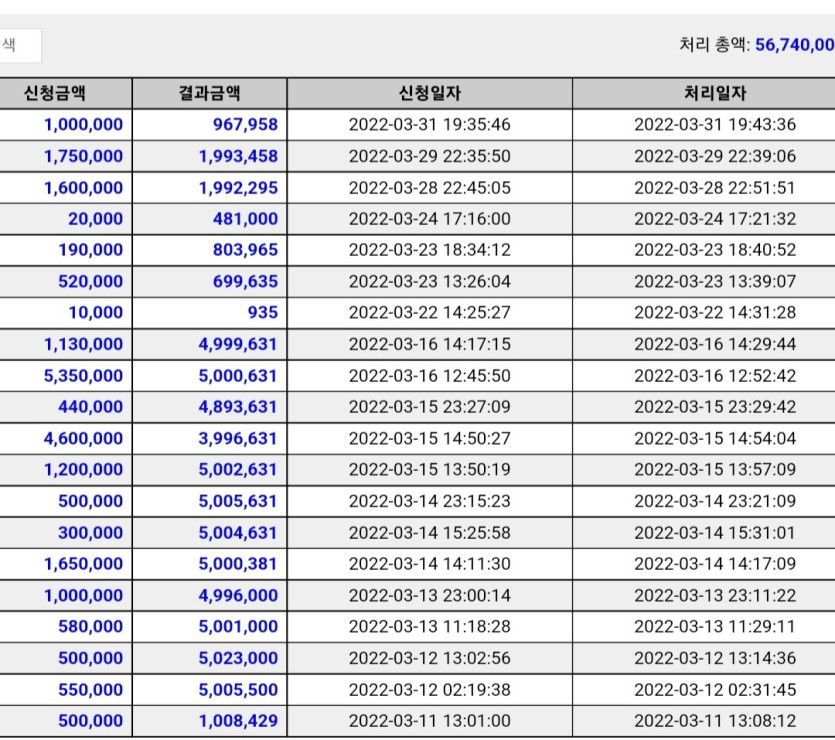835x740 pixels.
Task: Select result amount 1,008,429
Action: (238, 721)
